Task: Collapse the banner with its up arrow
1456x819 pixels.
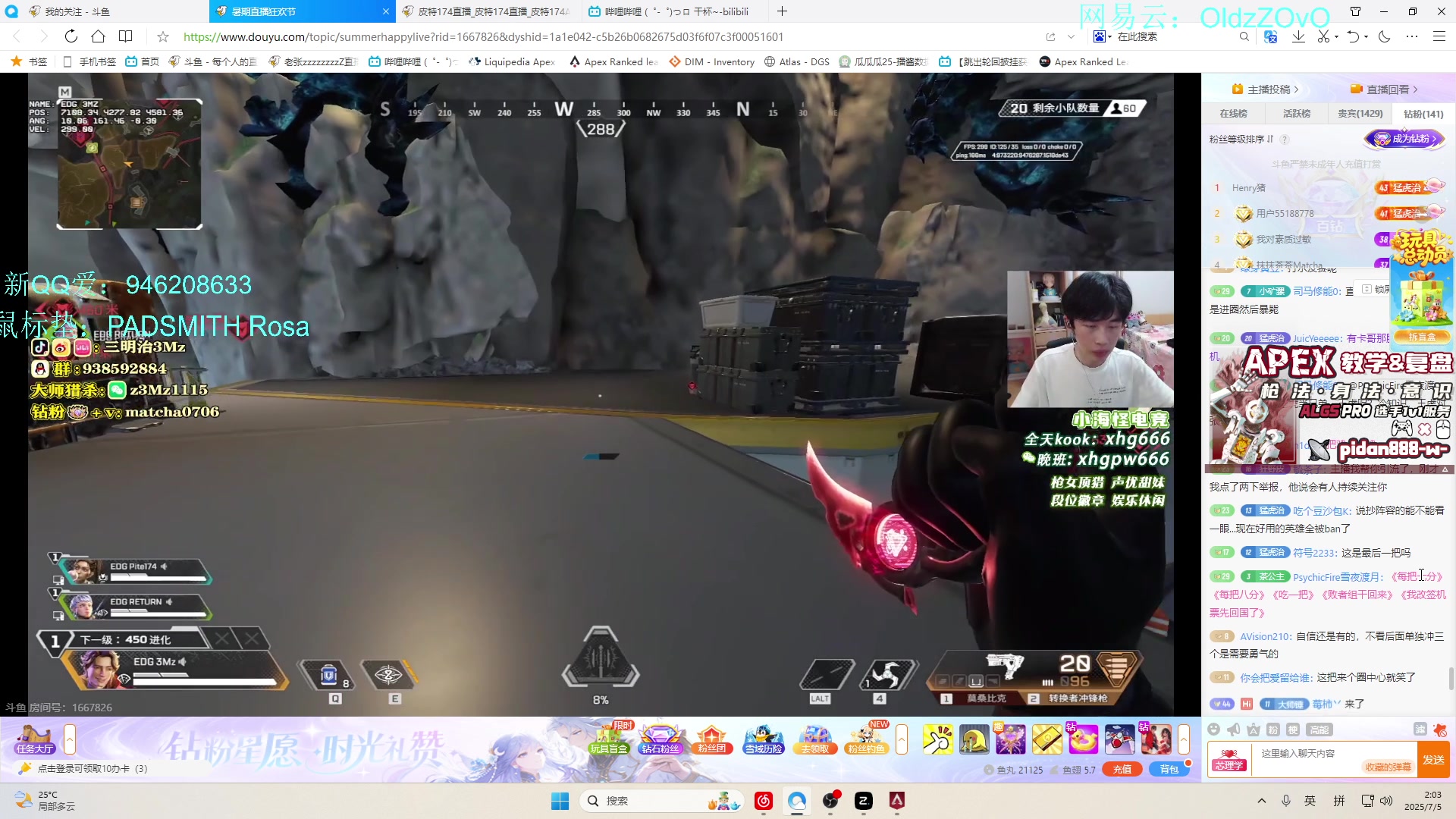Action: click(1445, 469)
